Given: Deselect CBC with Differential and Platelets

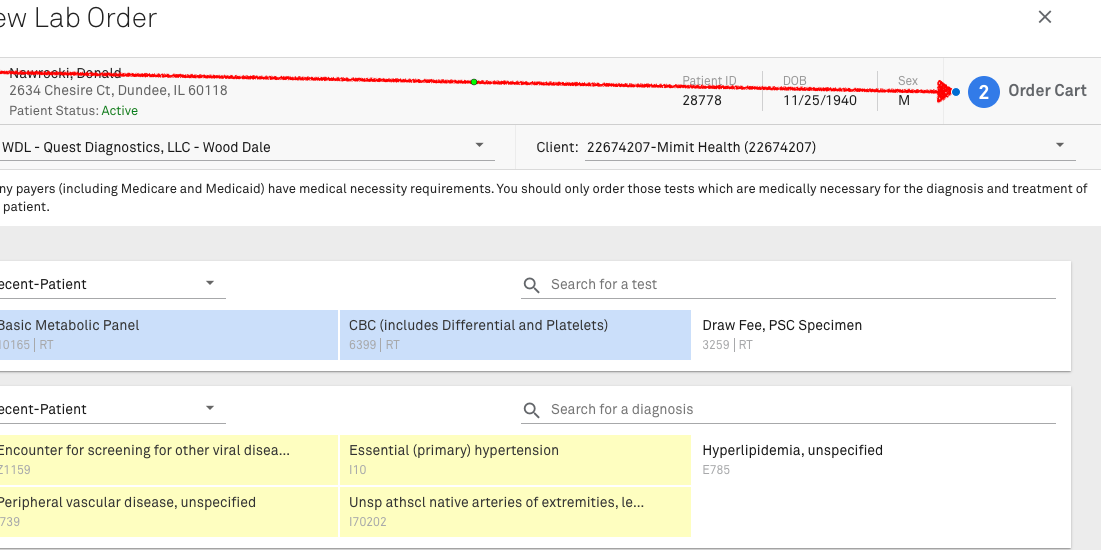Looking at the screenshot, I should point(515,334).
